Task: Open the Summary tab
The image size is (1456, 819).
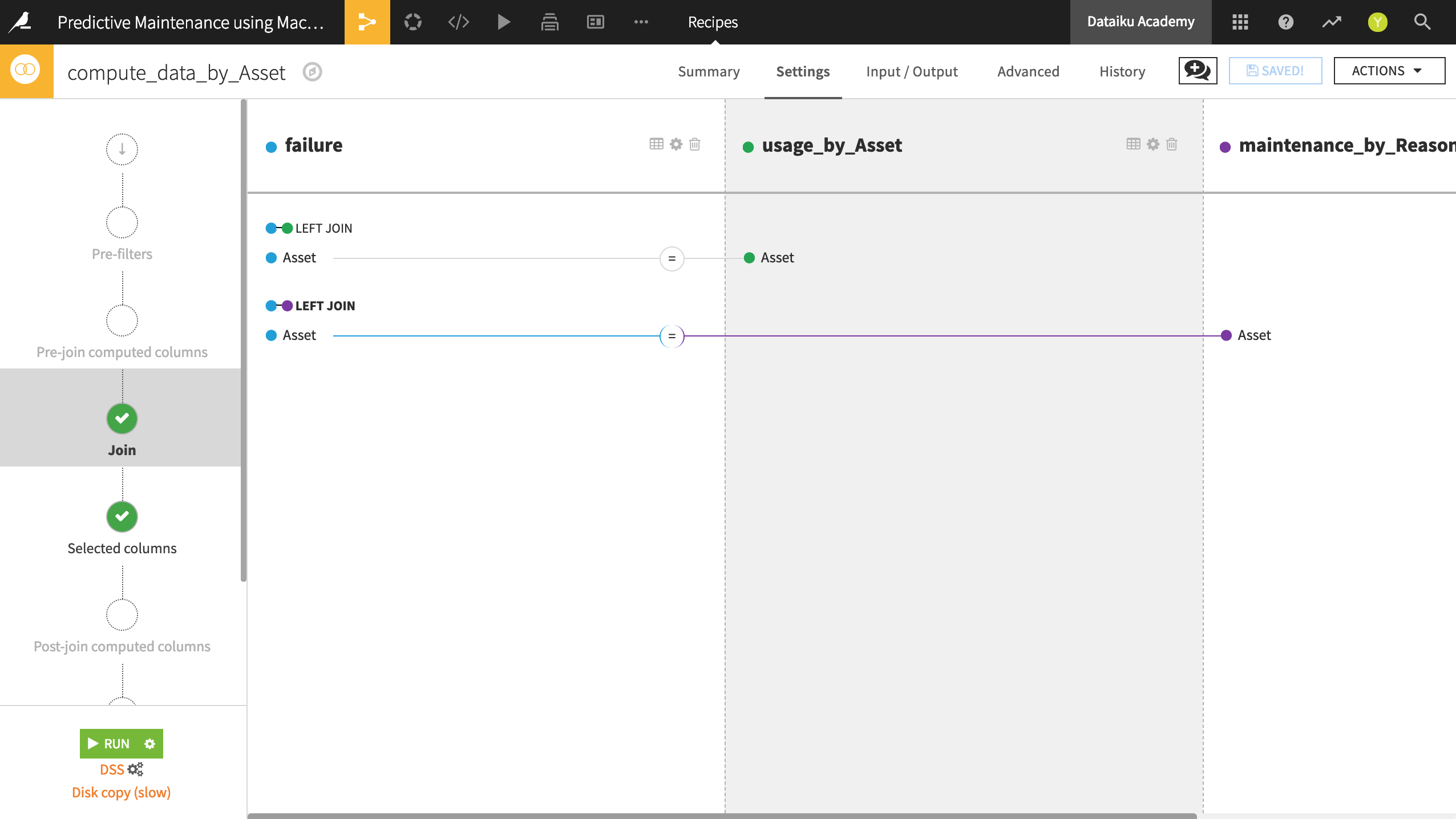Action: pyautogui.click(x=709, y=71)
